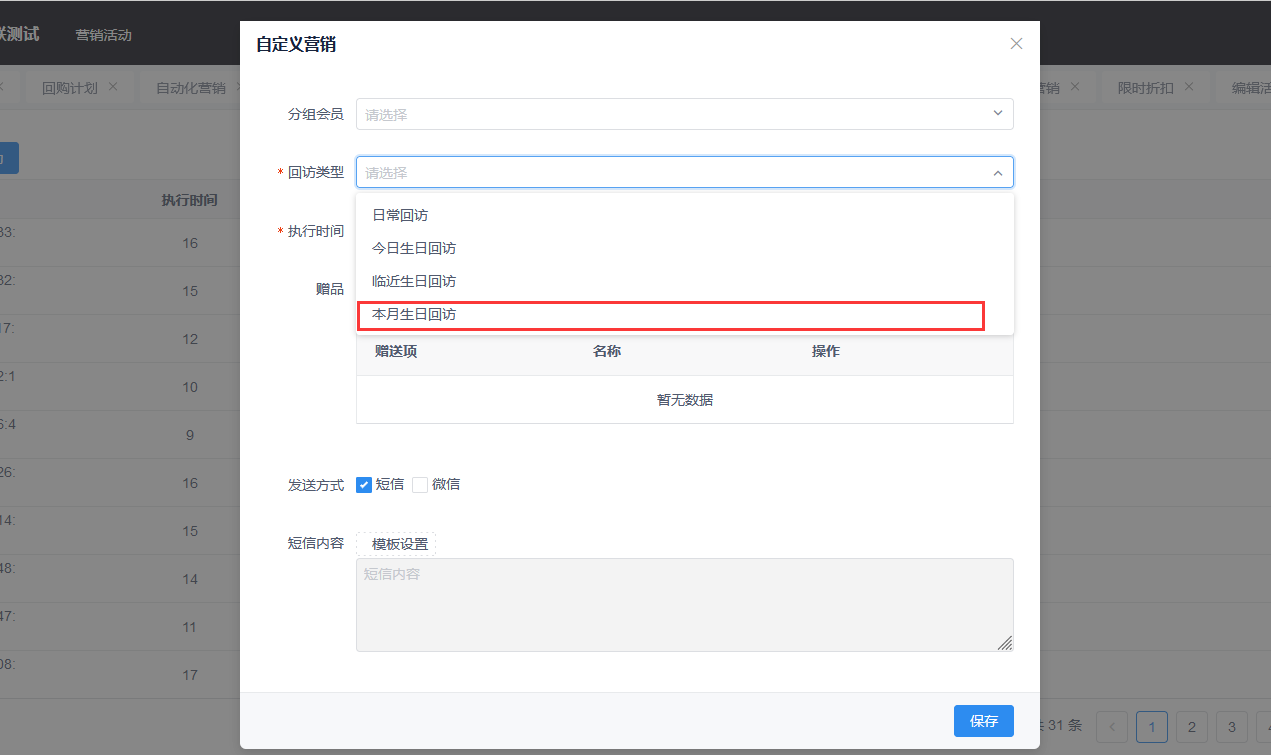Switch to the 自动化营销 tab

[190, 88]
